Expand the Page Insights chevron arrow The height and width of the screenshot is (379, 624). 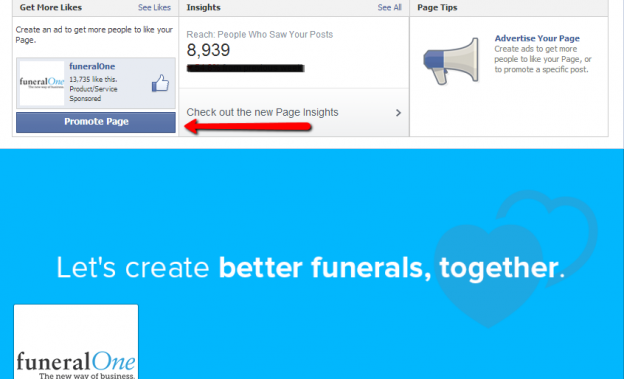[x=398, y=113]
